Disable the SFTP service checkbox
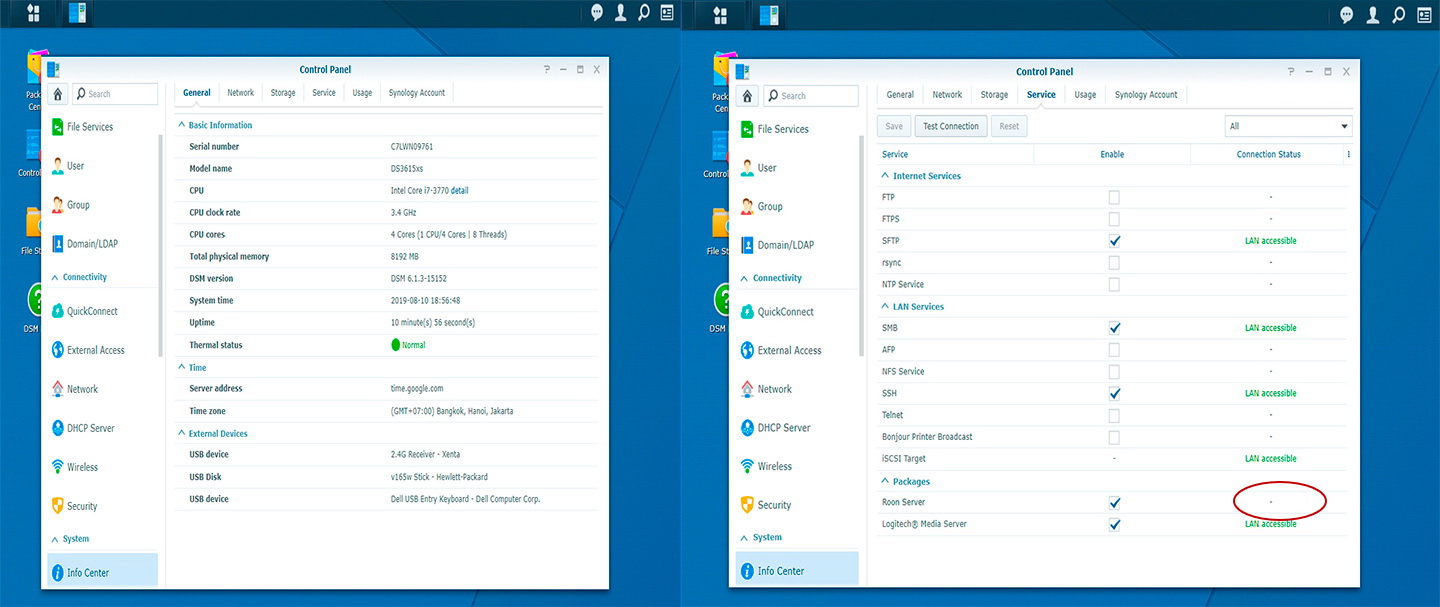Image resolution: width=1440 pixels, height=607 pixels. pos(1114,241)
